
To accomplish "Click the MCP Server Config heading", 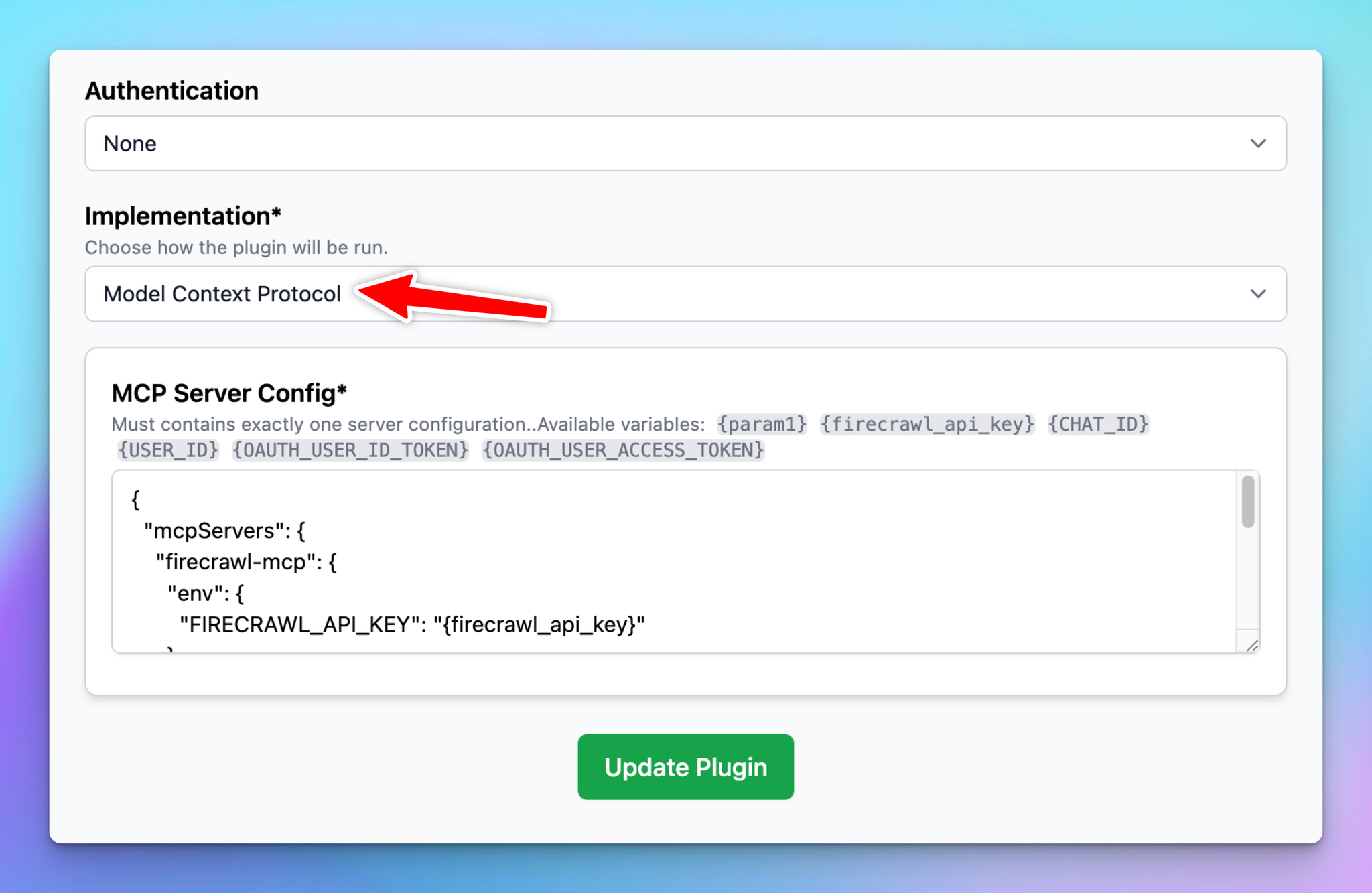I will click(x=229, y=393).
